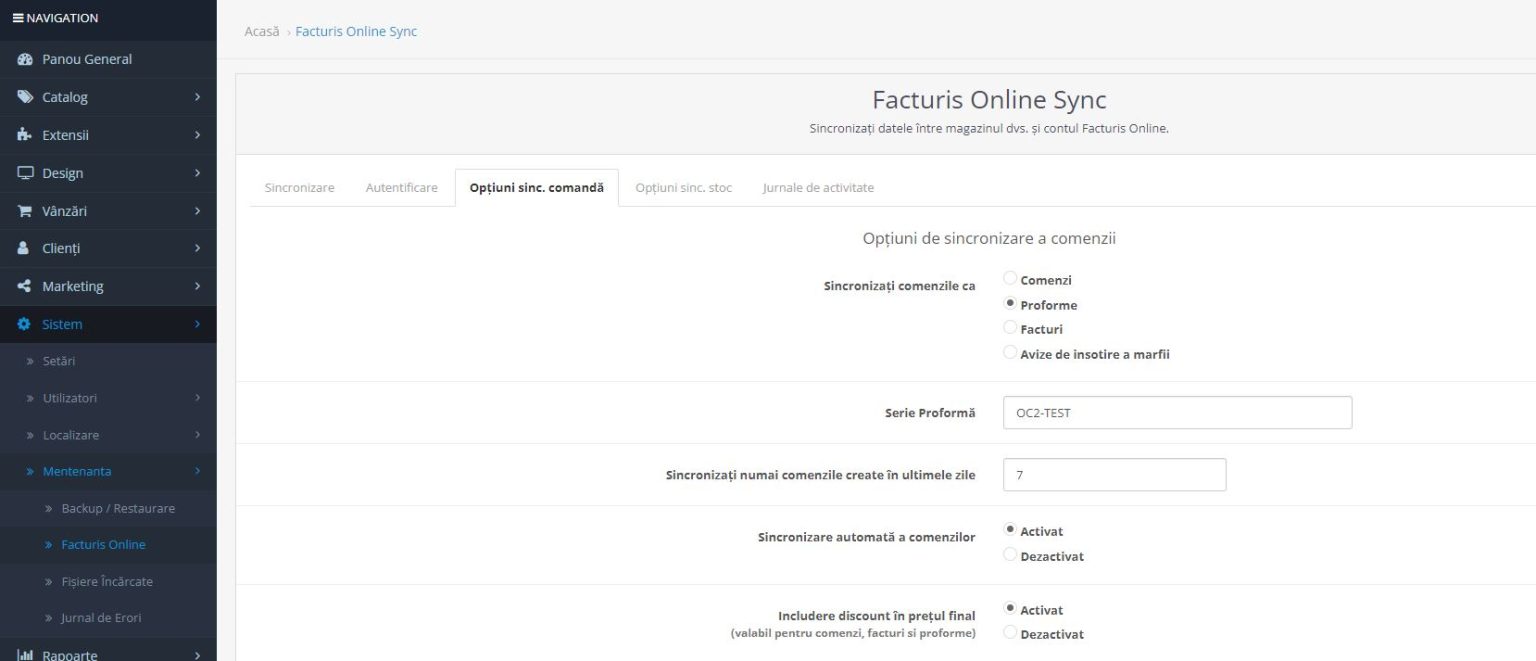The width and height of the screenshot is (1536, 661).
Task: Click the Clienți user icon
Action: [24, 248]
